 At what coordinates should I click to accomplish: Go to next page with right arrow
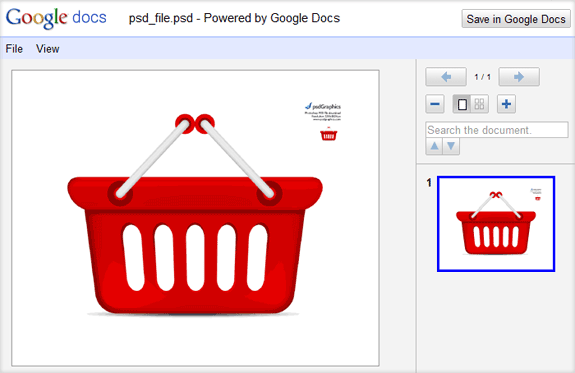tap(519, 77)
